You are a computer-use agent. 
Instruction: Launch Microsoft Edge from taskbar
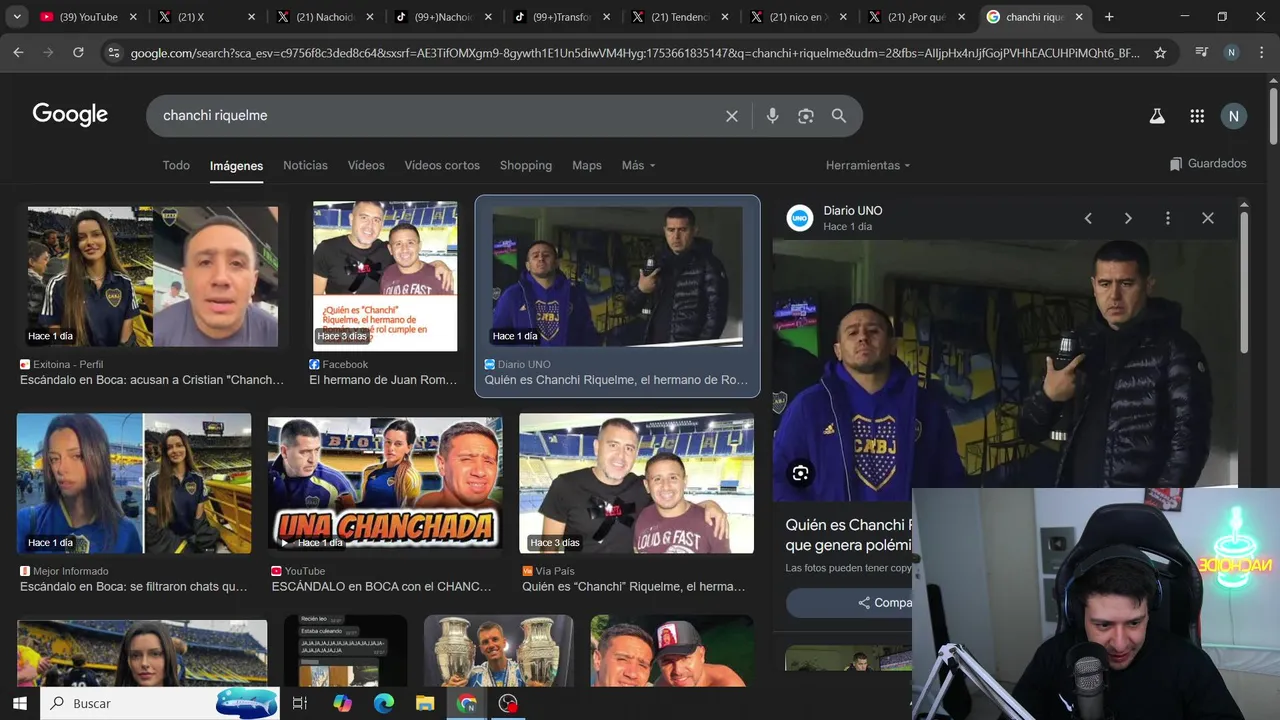tap(384, 703)
